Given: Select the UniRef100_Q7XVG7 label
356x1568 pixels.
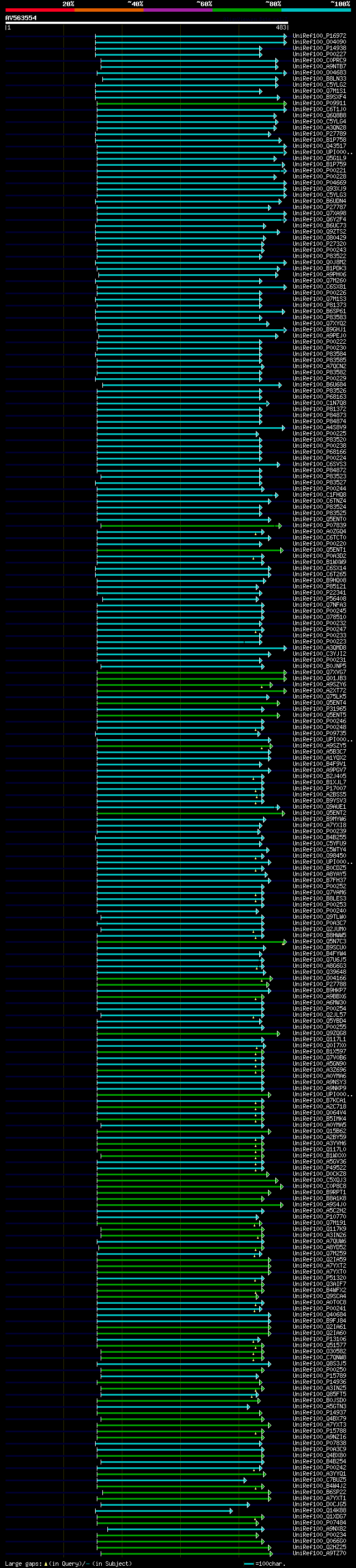Looking at the screenshot, I should [319, 672].
